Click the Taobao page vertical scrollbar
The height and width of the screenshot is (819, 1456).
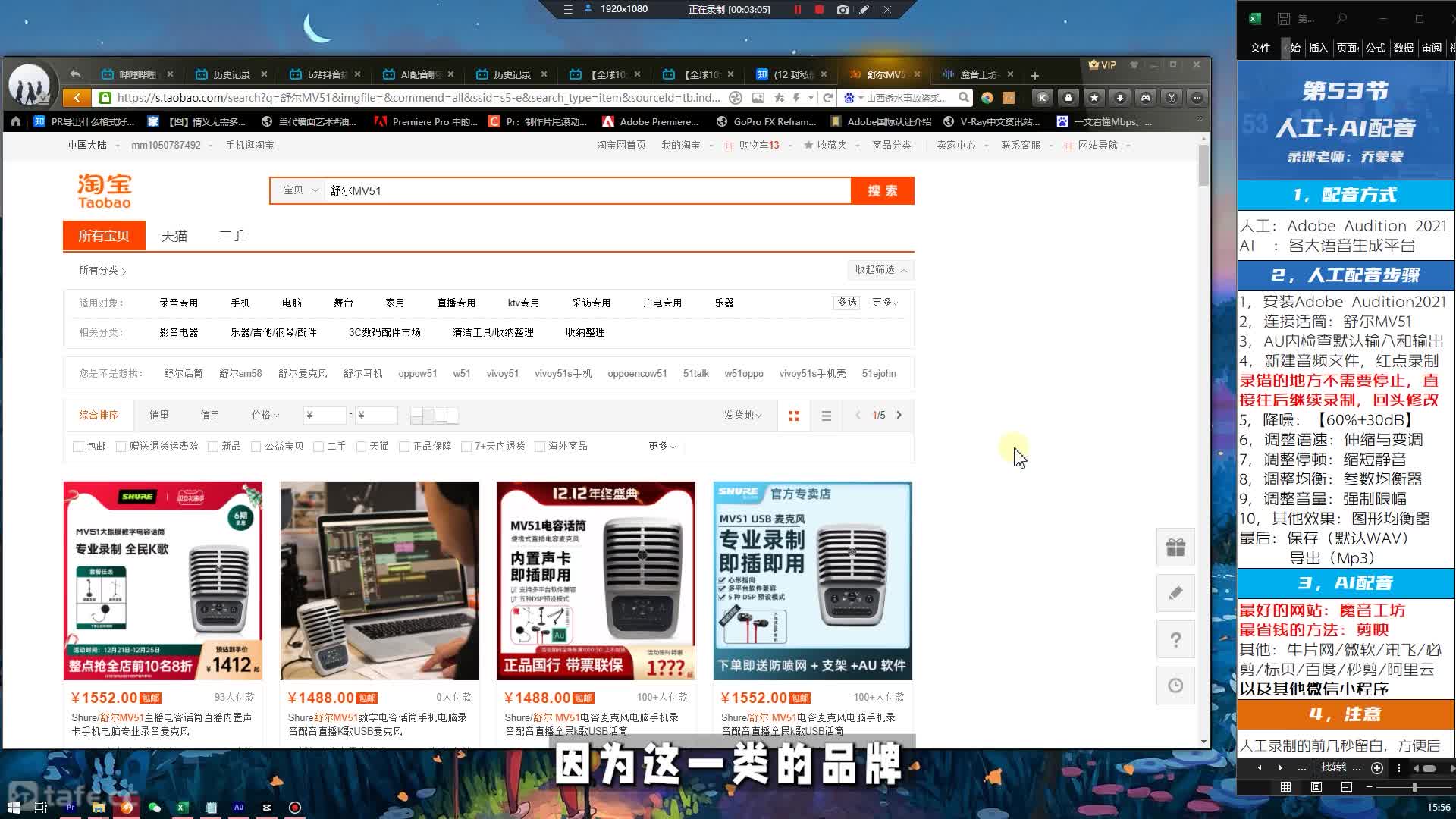[x=1203, y=165]
